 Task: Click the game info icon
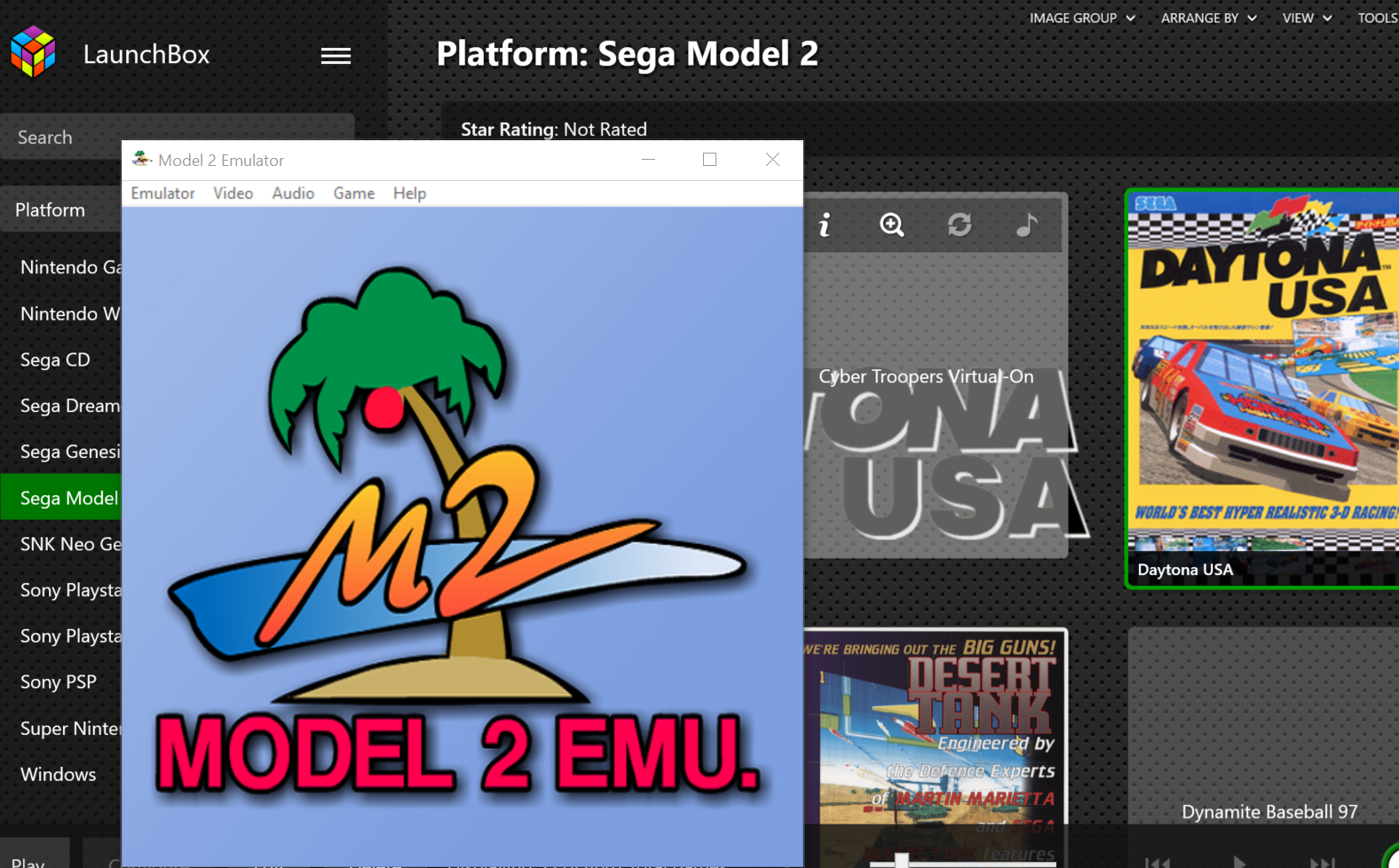(x=825, y=225)
